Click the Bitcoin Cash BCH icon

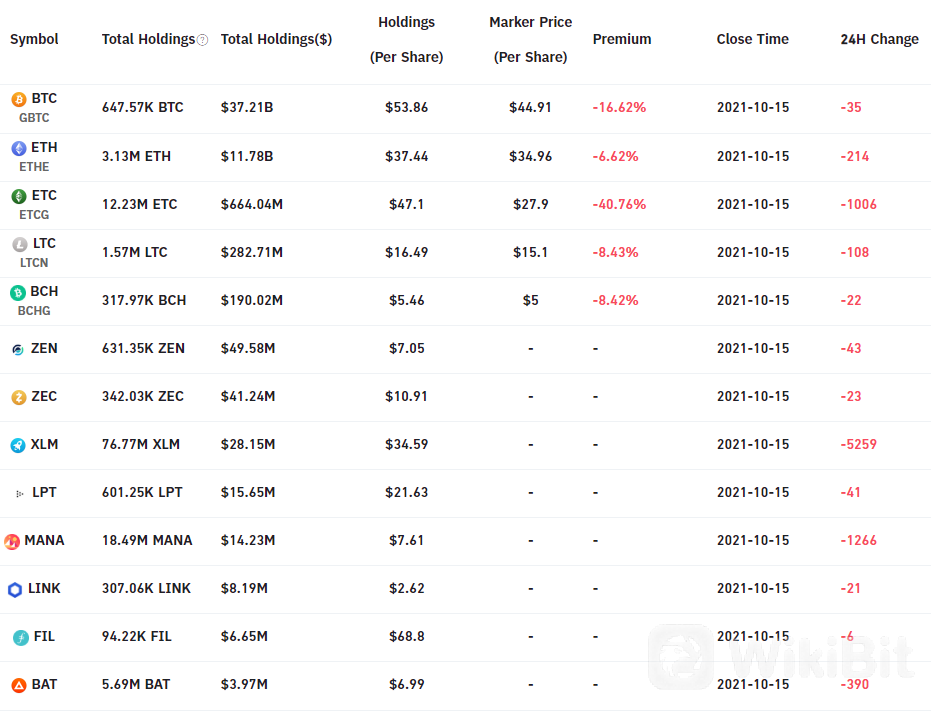point(18,292)
